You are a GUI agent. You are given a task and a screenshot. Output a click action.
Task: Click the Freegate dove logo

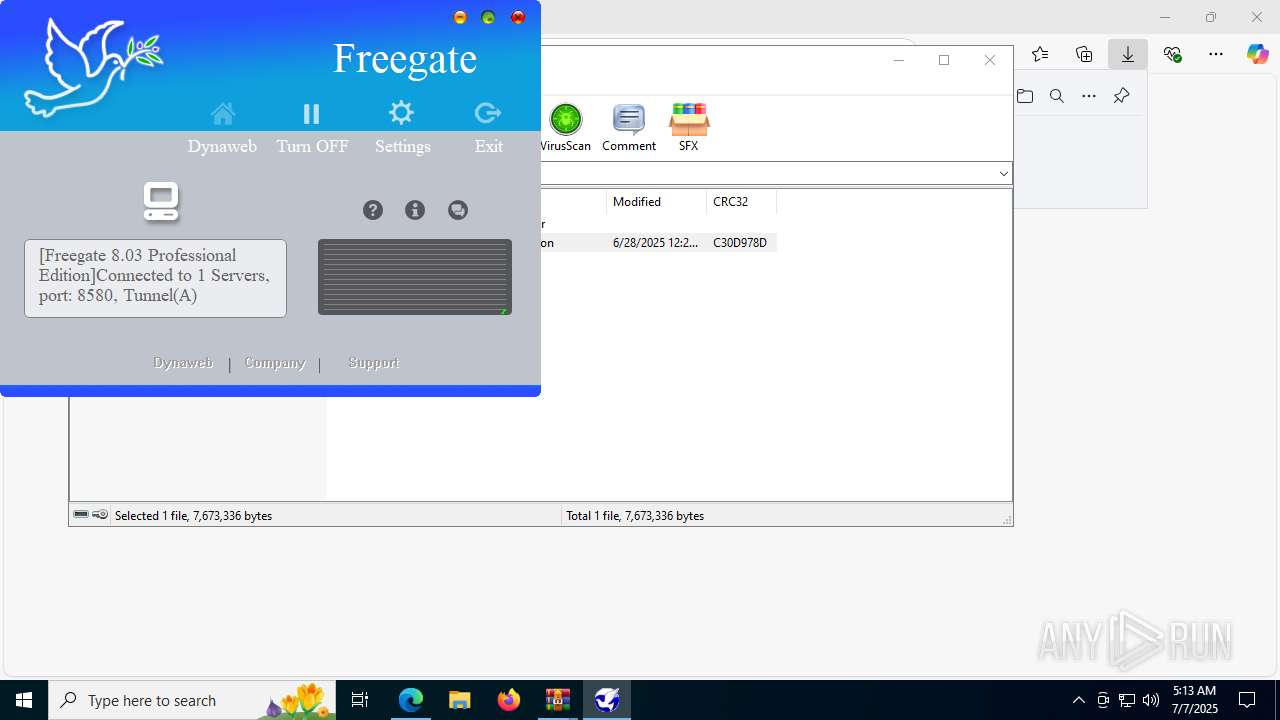92,67
